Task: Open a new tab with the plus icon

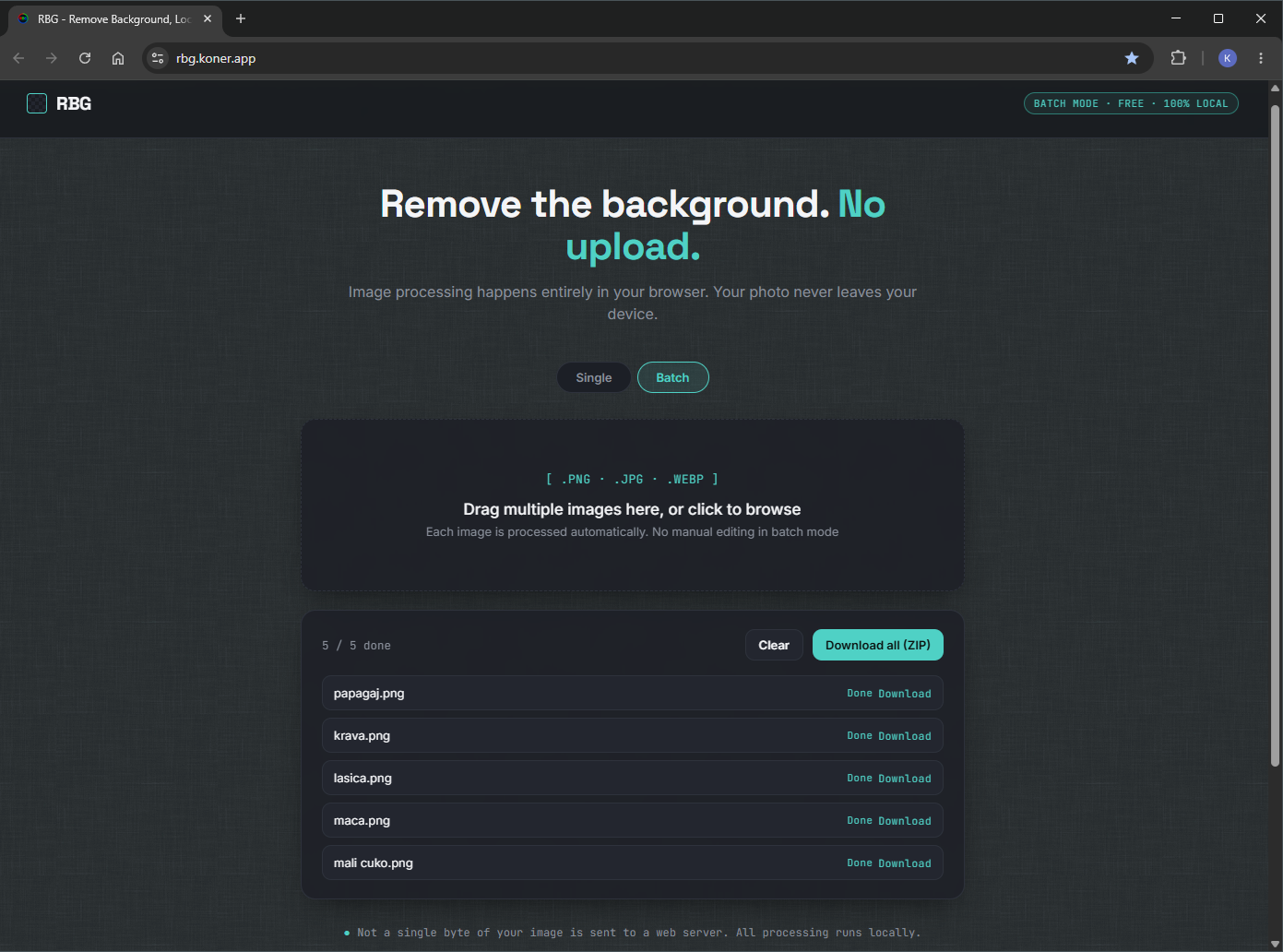Action: pyautogui.click(x=241, y=18)
